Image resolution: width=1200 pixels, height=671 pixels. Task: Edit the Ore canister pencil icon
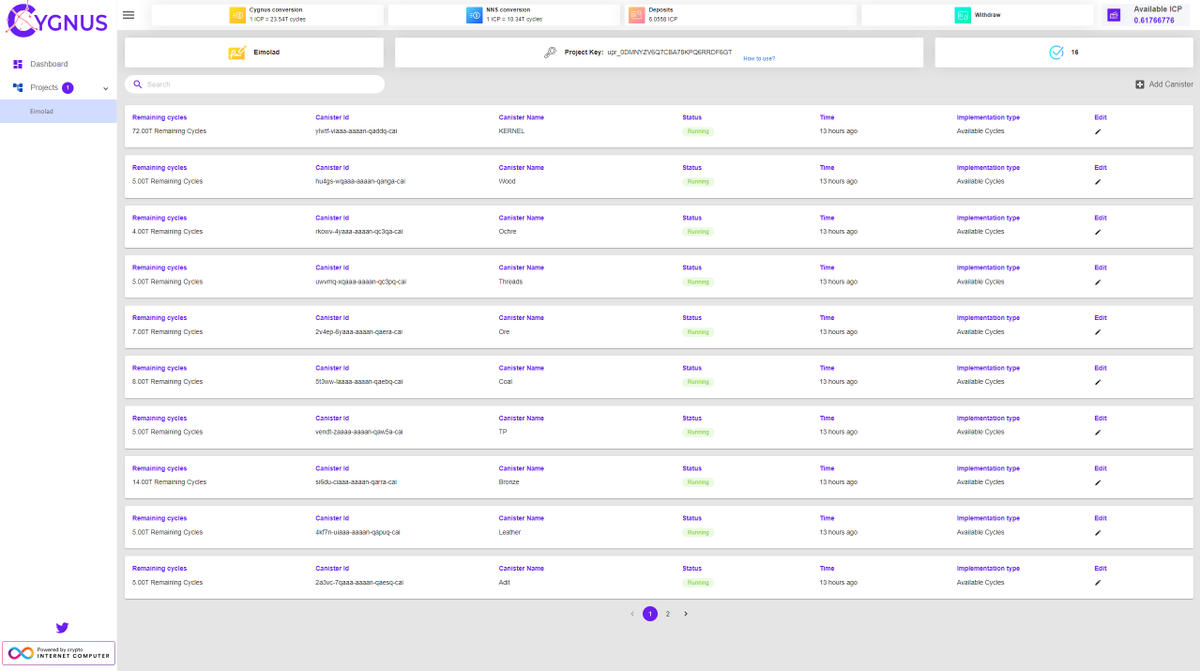[x=1098, y=332]
